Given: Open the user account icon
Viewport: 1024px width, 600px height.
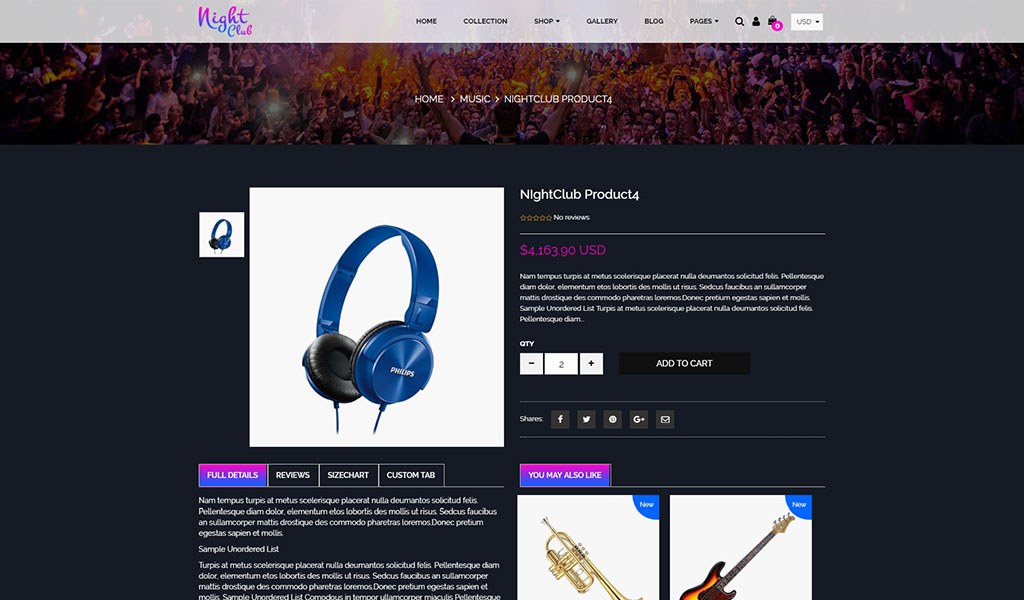Looking at the screenshot, I should click(x=756, y=22).
